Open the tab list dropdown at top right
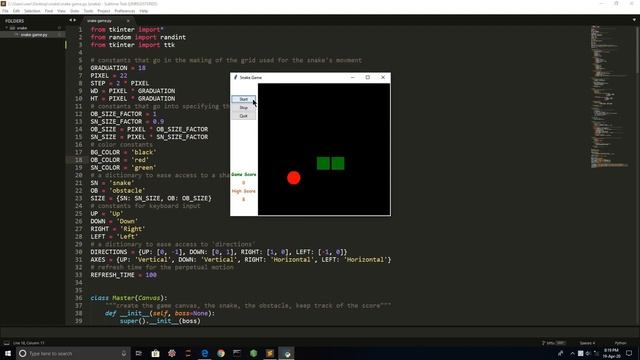The width and height of the screenshot is (640, 360). tap(634, 20)
